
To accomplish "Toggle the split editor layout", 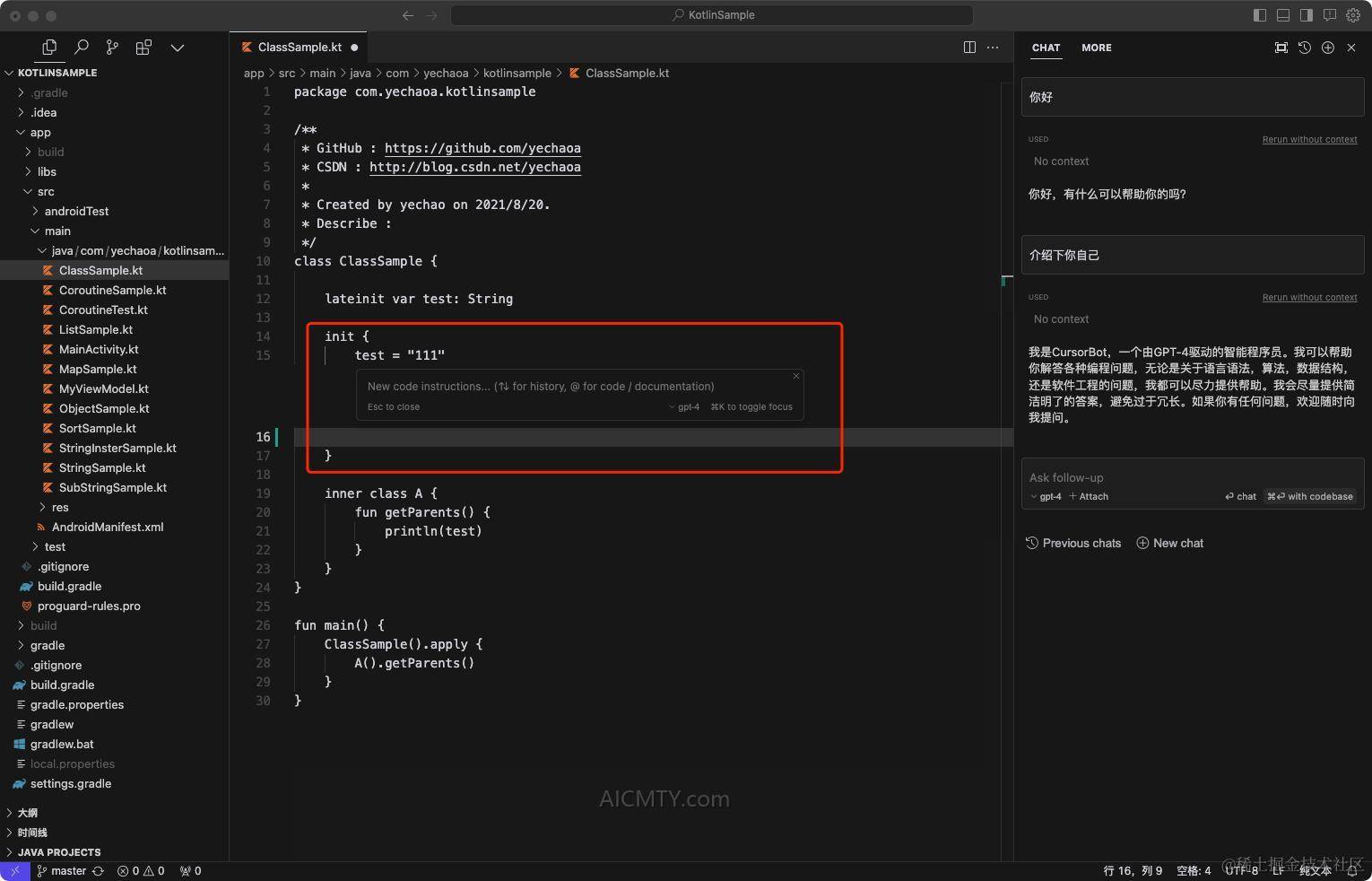I will tap(969, 47).
